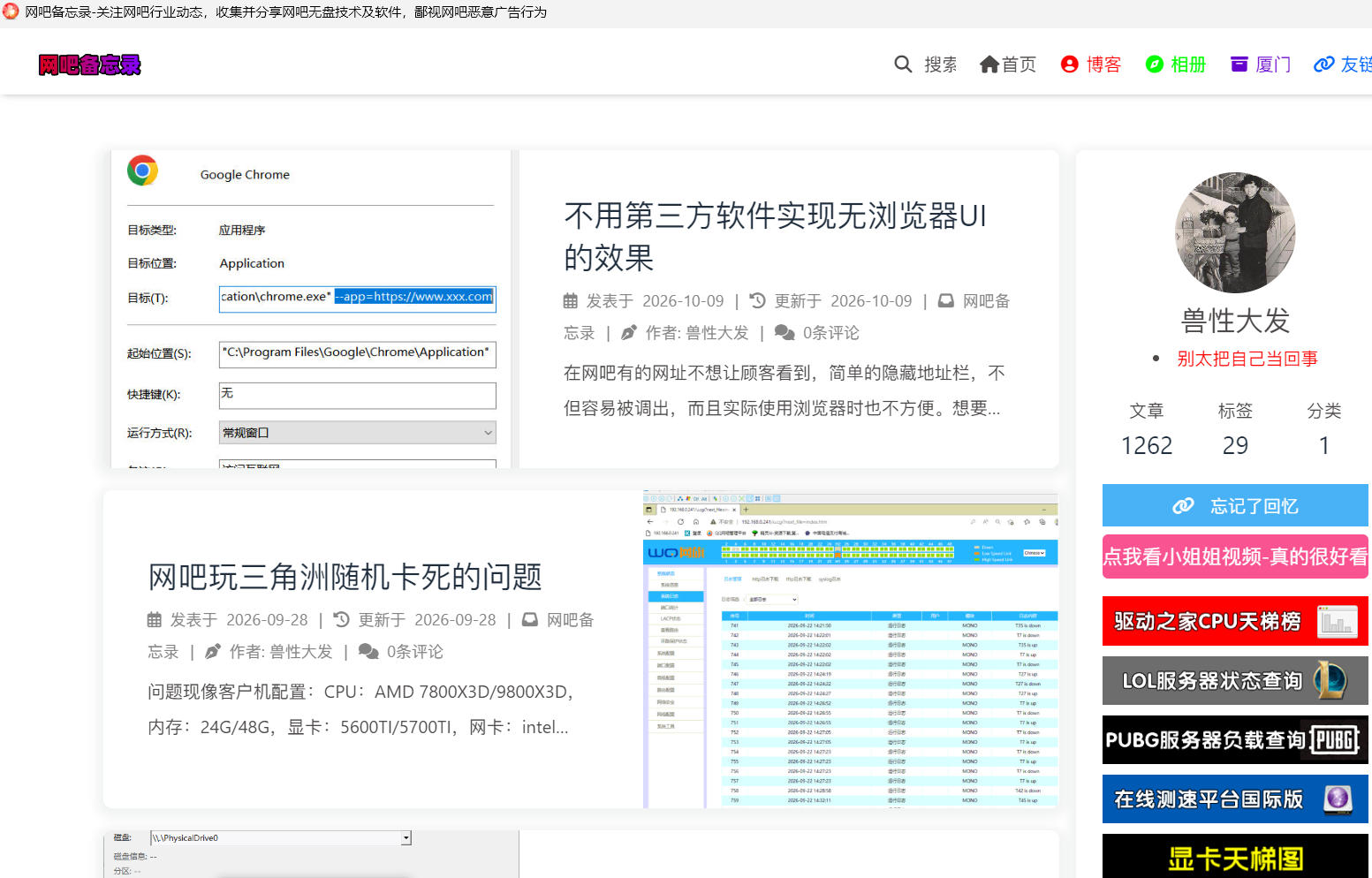Open the router log screenshot thumbnail
Viewport: 1372px width, 878px height.
851,649
